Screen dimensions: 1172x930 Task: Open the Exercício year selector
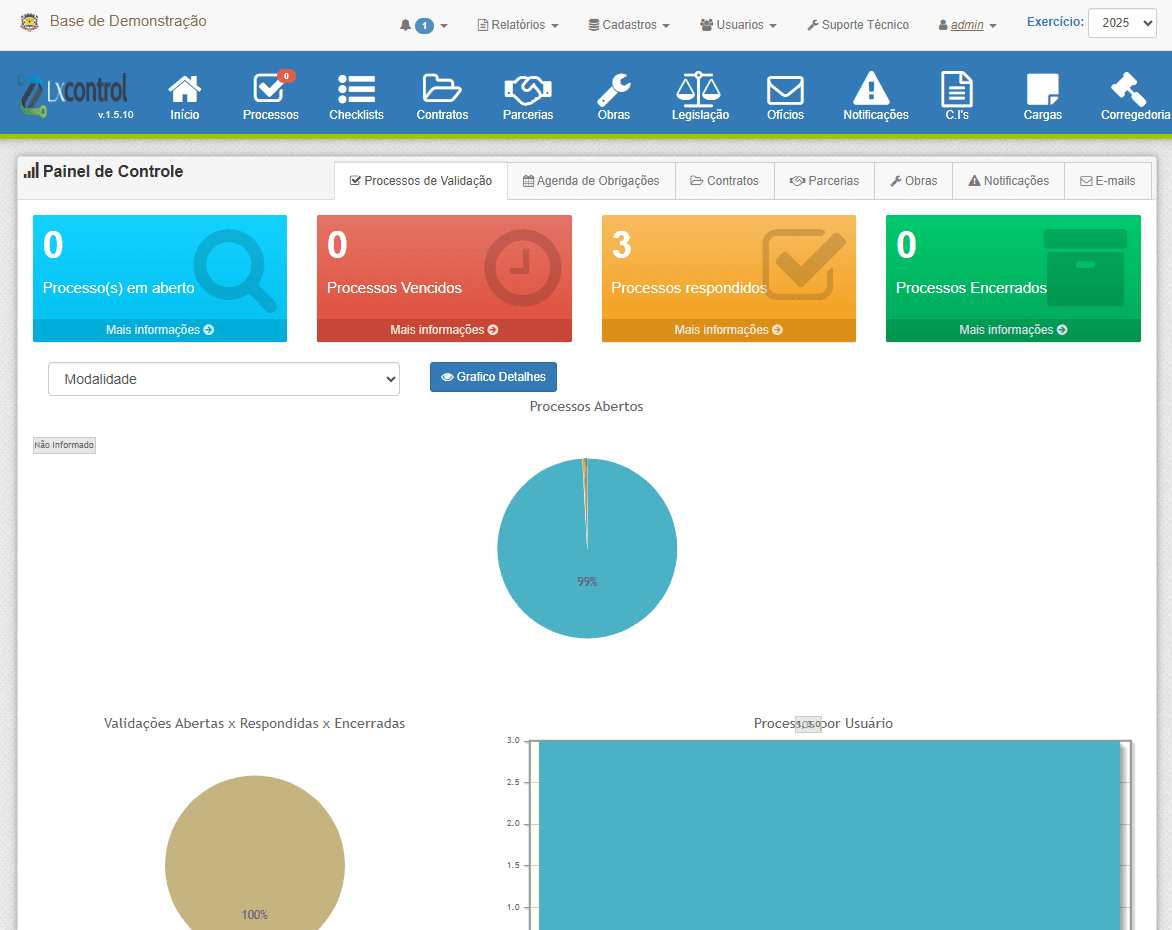1121,23
